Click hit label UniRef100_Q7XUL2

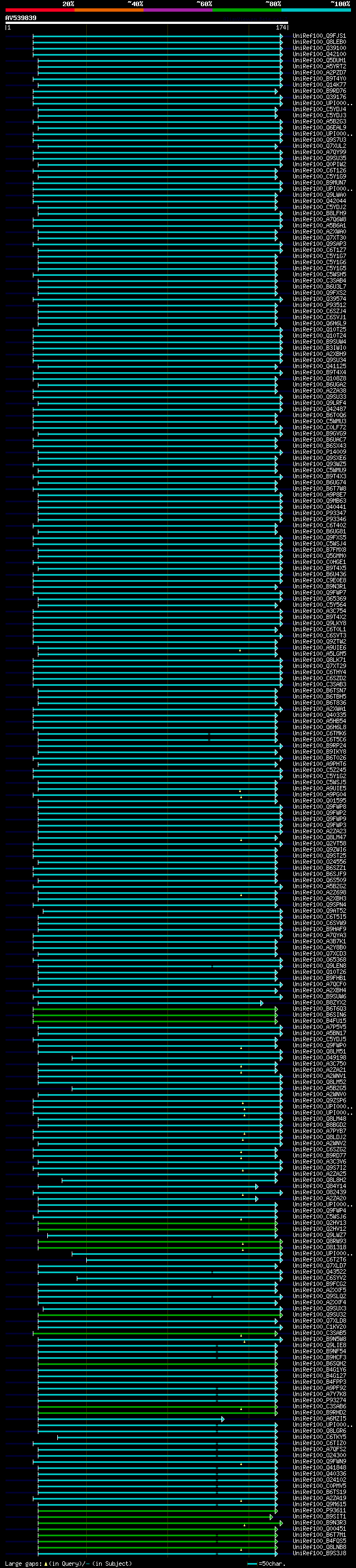pos(319,146)
